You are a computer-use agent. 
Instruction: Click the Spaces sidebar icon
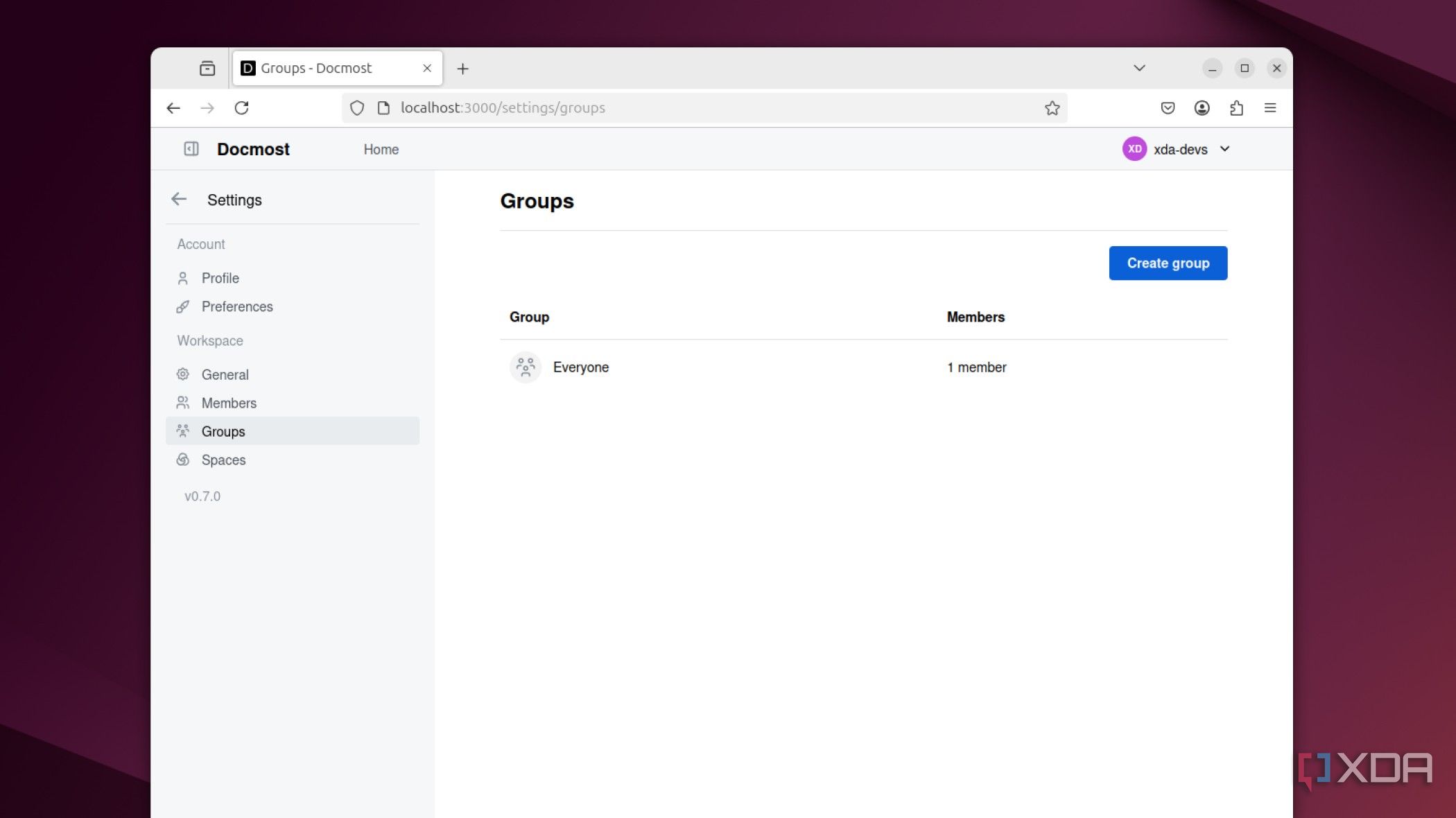click(x=183, y=460)
